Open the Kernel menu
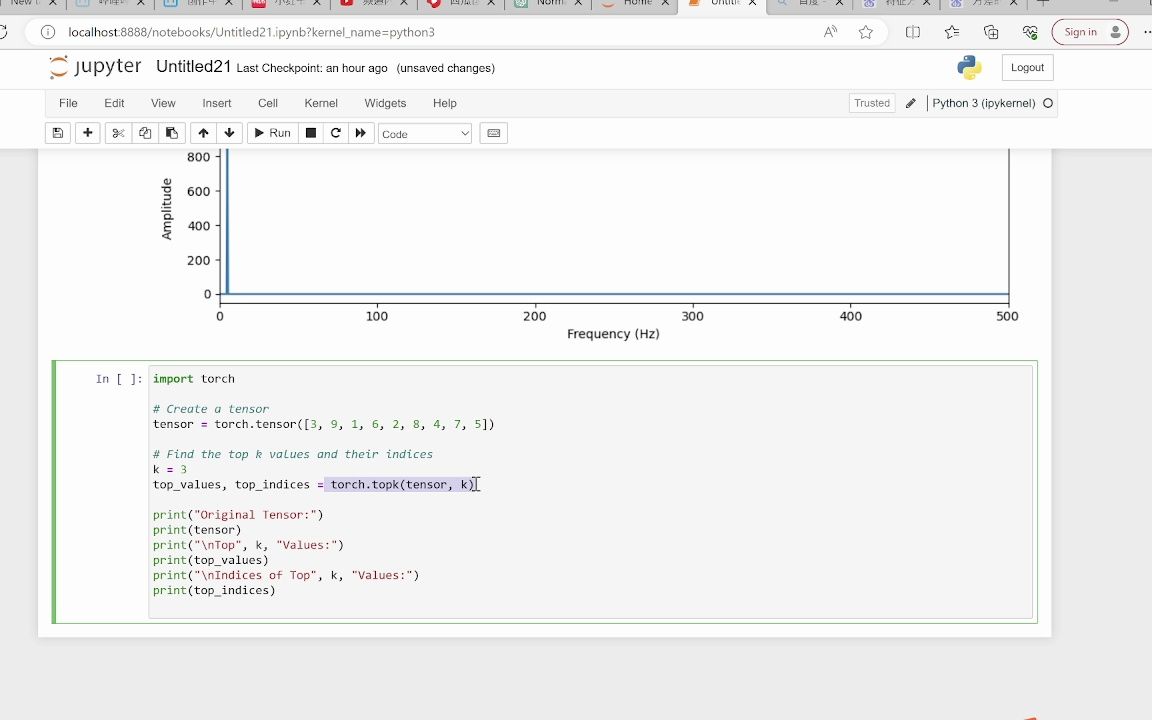1152x720 pixels. [x=321, y=104]
